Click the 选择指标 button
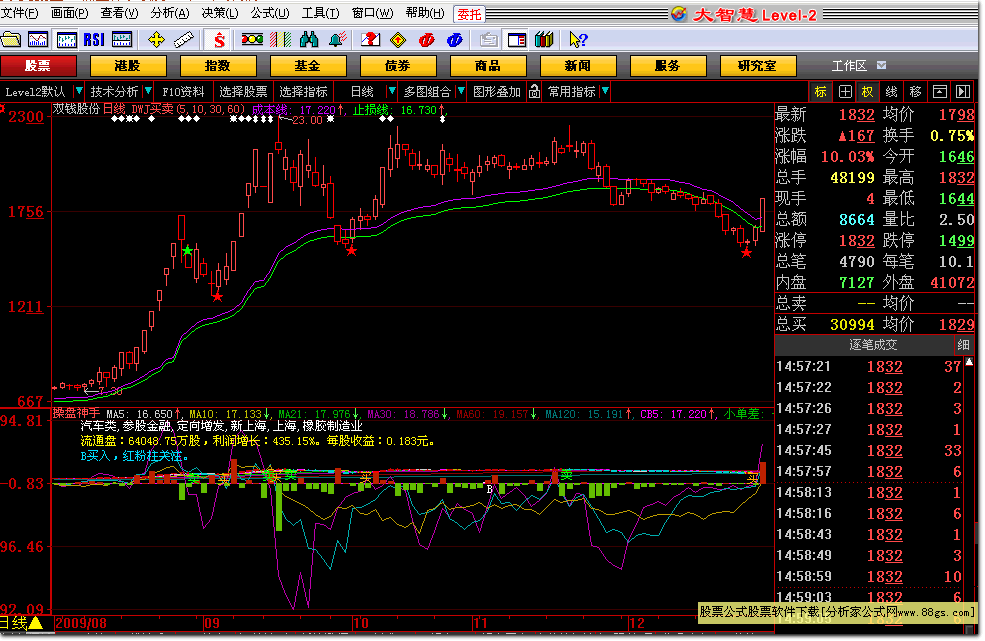 tap(303, 92)
